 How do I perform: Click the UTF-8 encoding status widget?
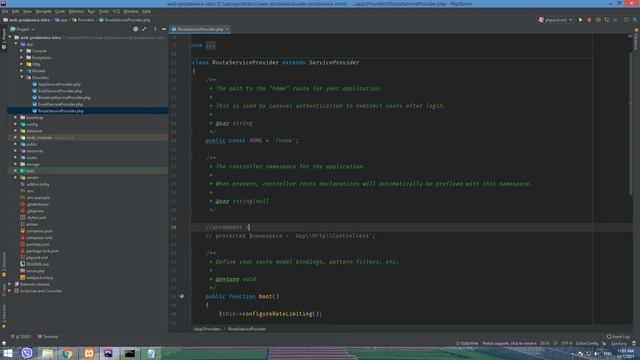(566, 343)
